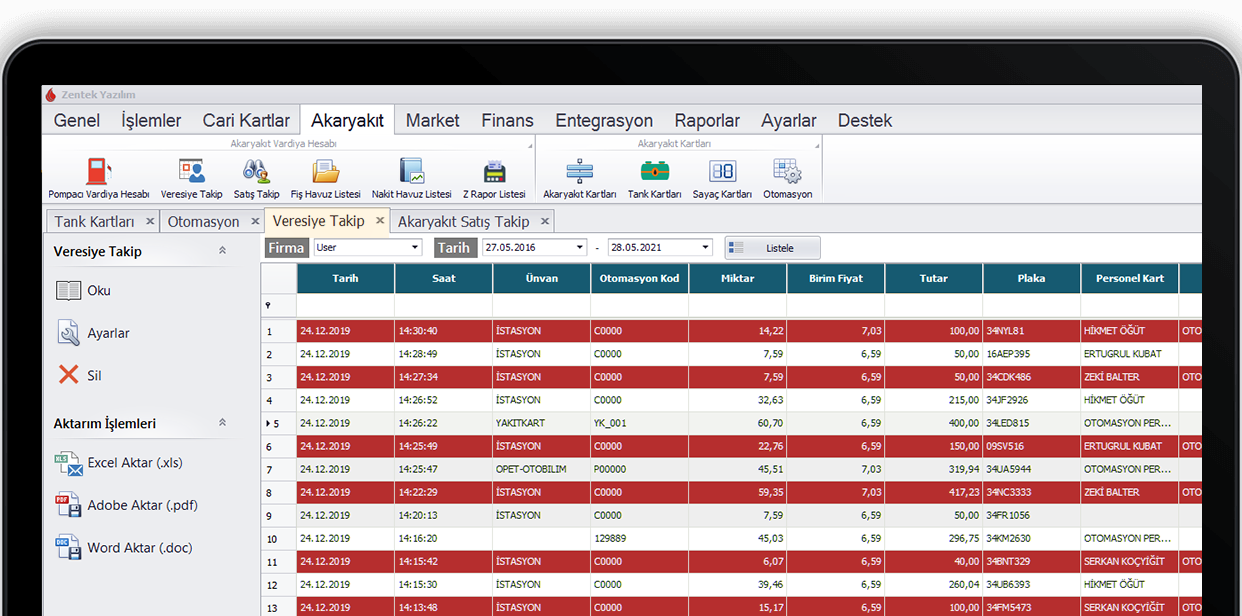Click the Z Rapor Listesi icon

tap(494, 171)
